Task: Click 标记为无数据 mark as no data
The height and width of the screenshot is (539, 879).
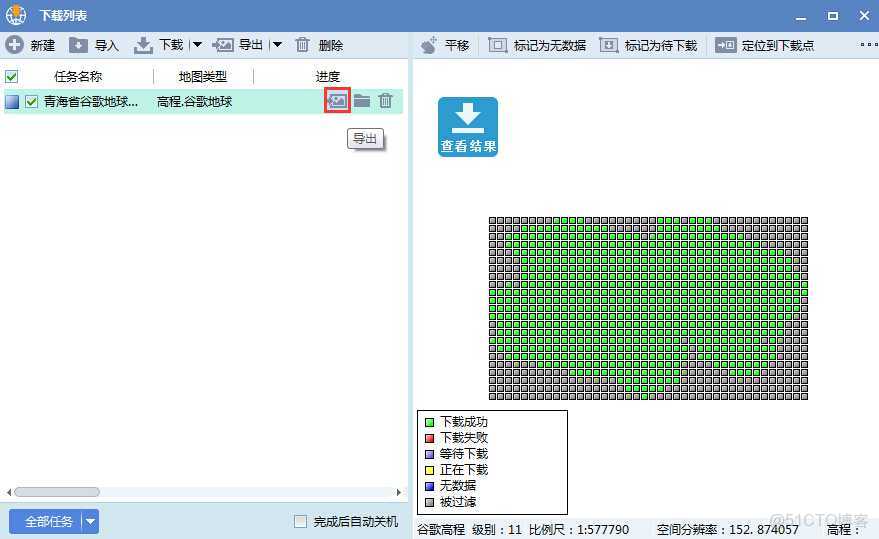Action: [x=537, y=45]
